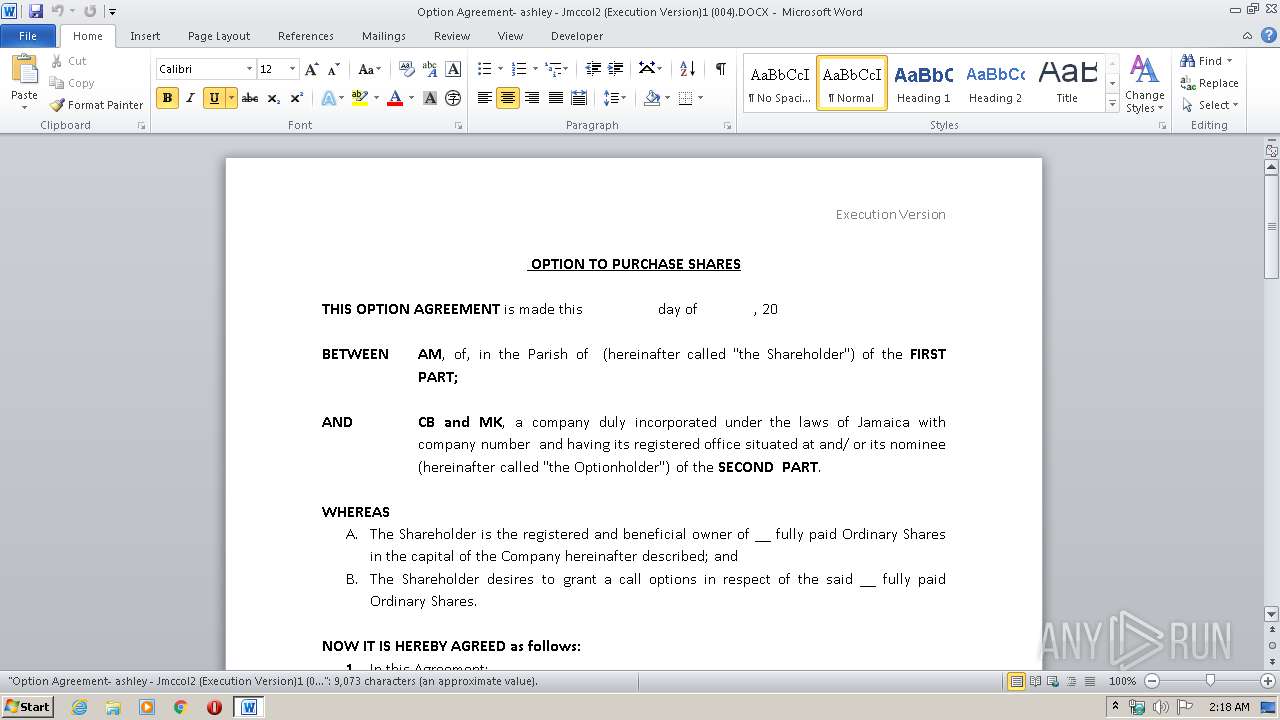Switch to the Review tab

click(452, 36)
